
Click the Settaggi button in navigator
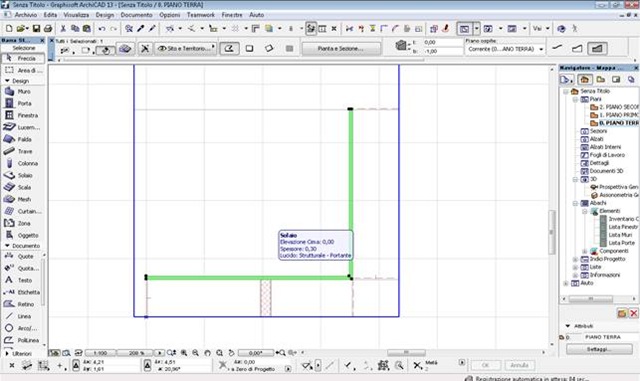tap(599, 350)
